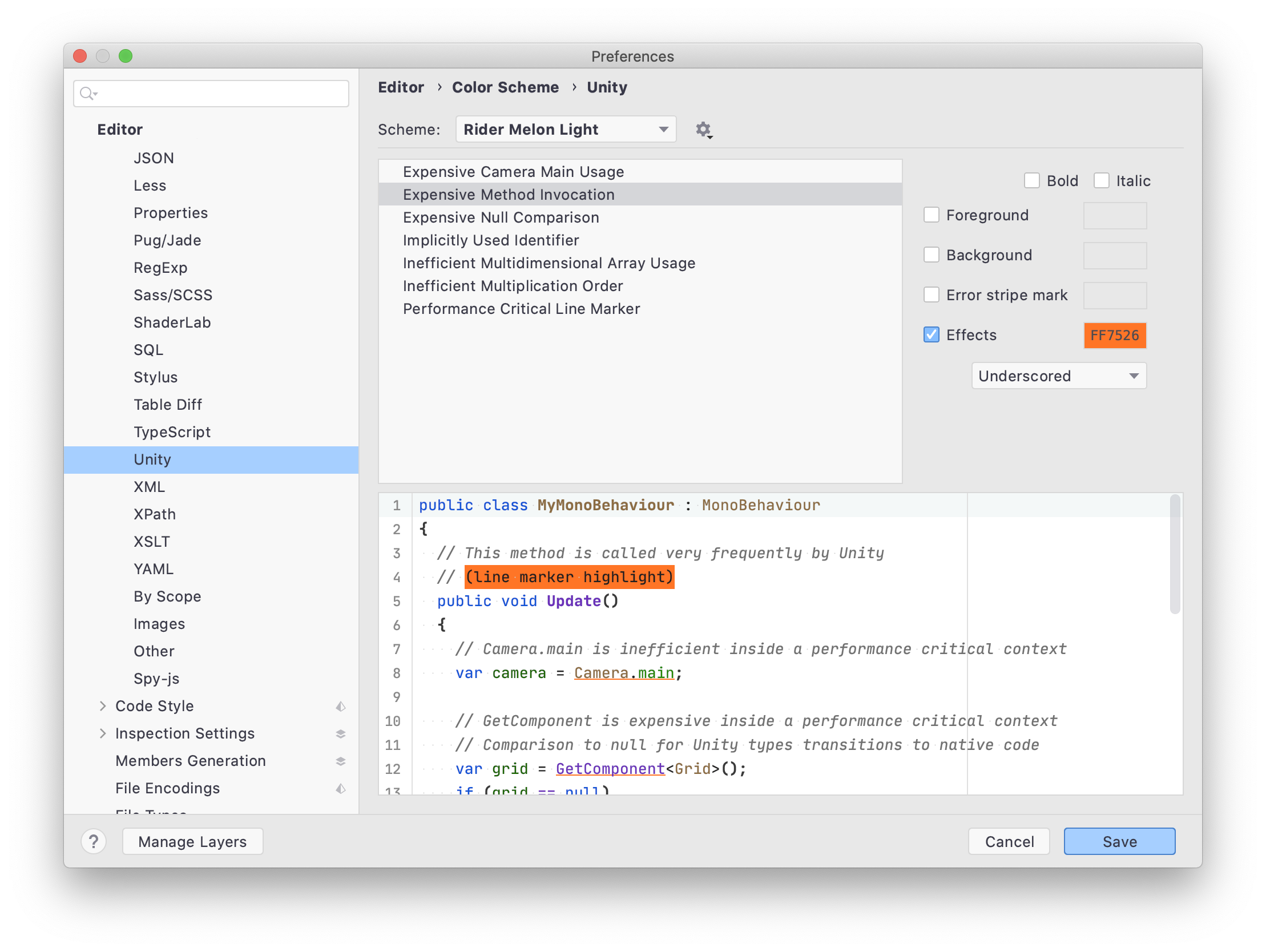Open RegExp settings in sidebar
The width and height of the screenshot is (1266, 952).
pyautogui.click(x=211, y=268)
